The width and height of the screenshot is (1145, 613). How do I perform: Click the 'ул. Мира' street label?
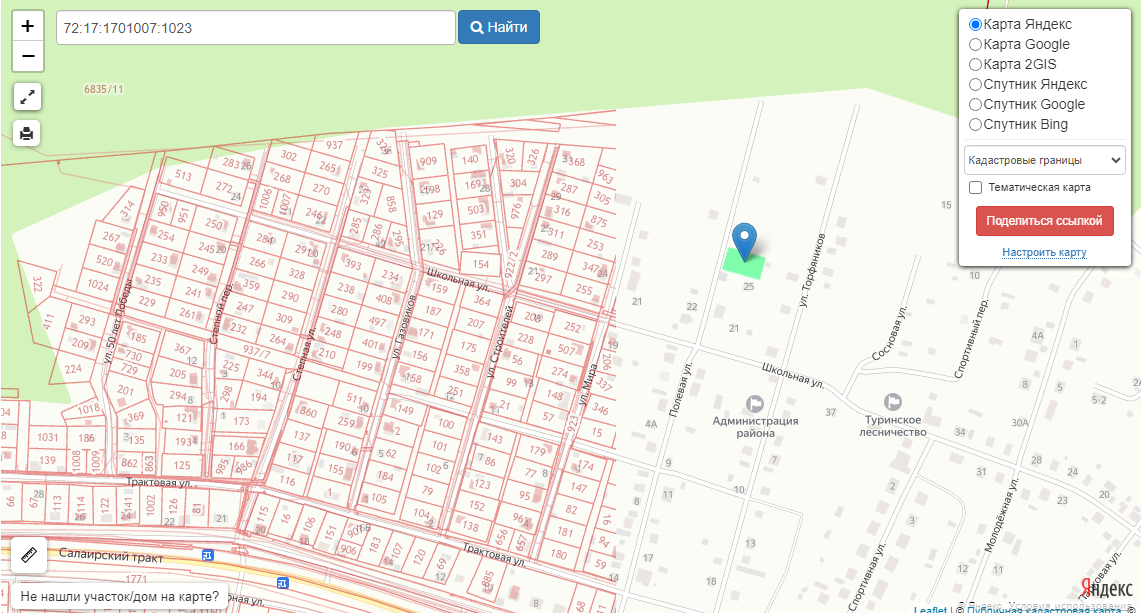(x=588, y=384)
